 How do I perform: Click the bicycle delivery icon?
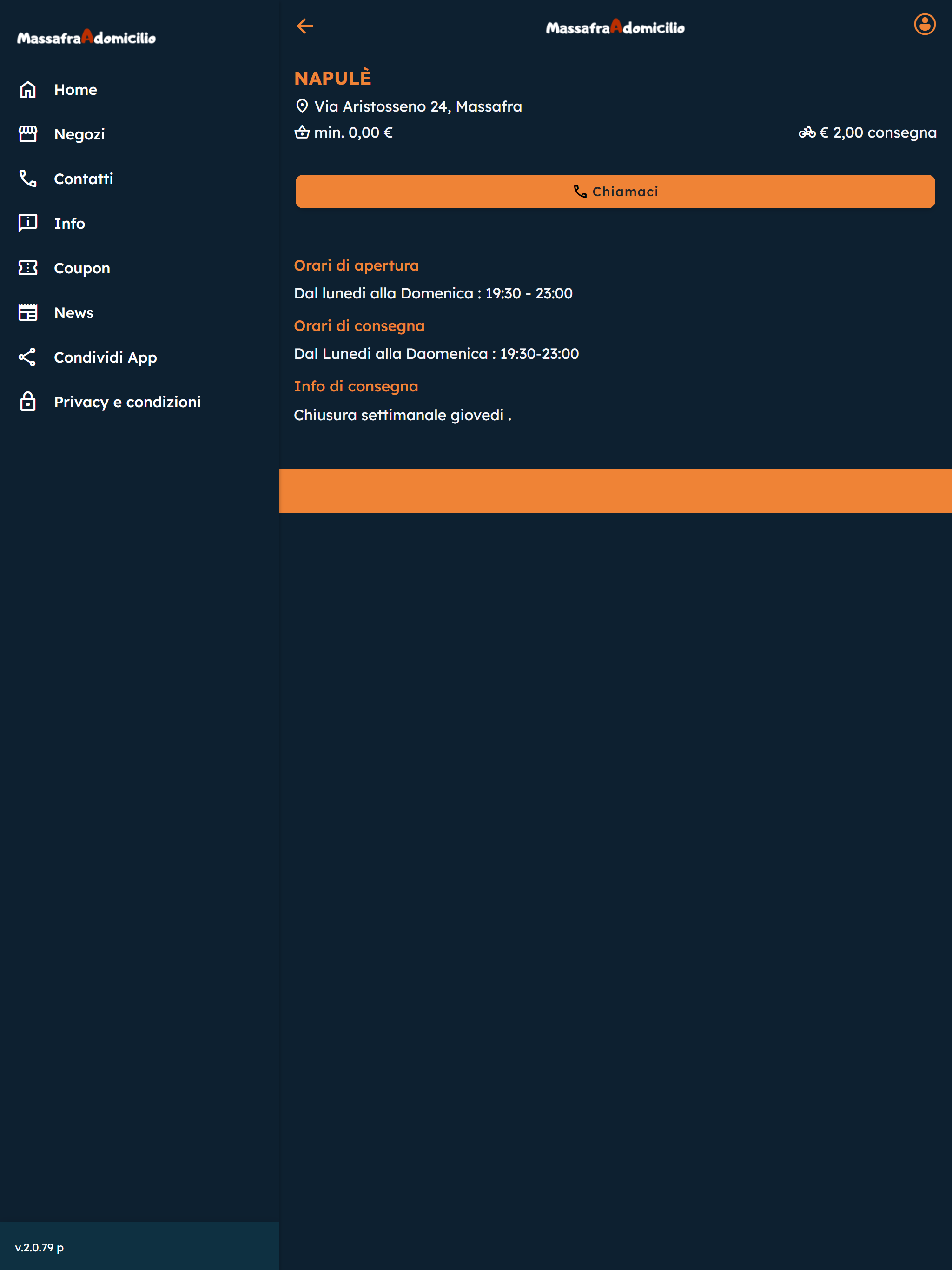click(x=807, y=132)
